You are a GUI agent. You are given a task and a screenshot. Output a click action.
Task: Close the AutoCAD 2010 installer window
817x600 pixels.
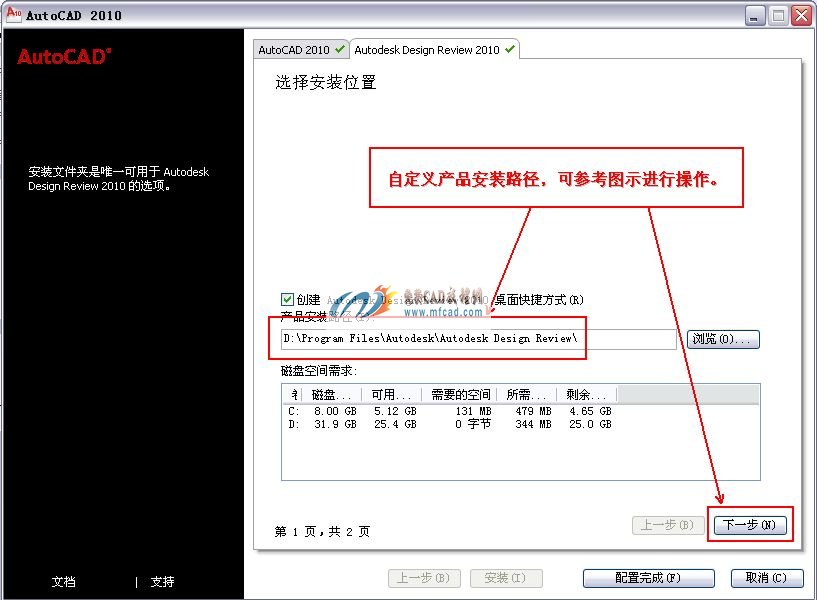point(801,16)
